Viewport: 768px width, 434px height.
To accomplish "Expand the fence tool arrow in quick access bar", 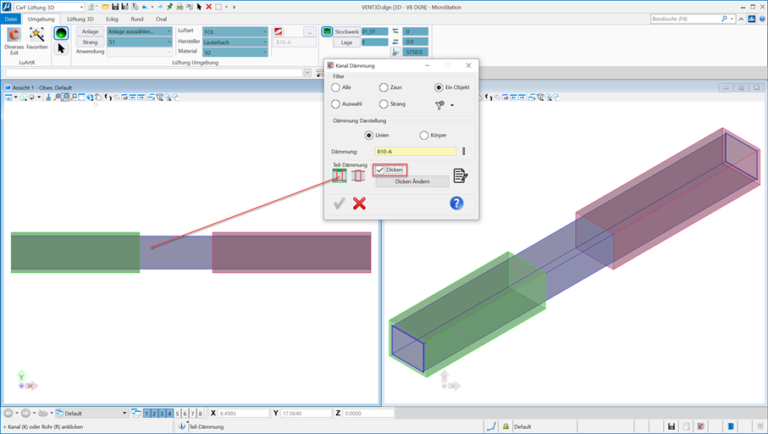I will tap(226, 7).
